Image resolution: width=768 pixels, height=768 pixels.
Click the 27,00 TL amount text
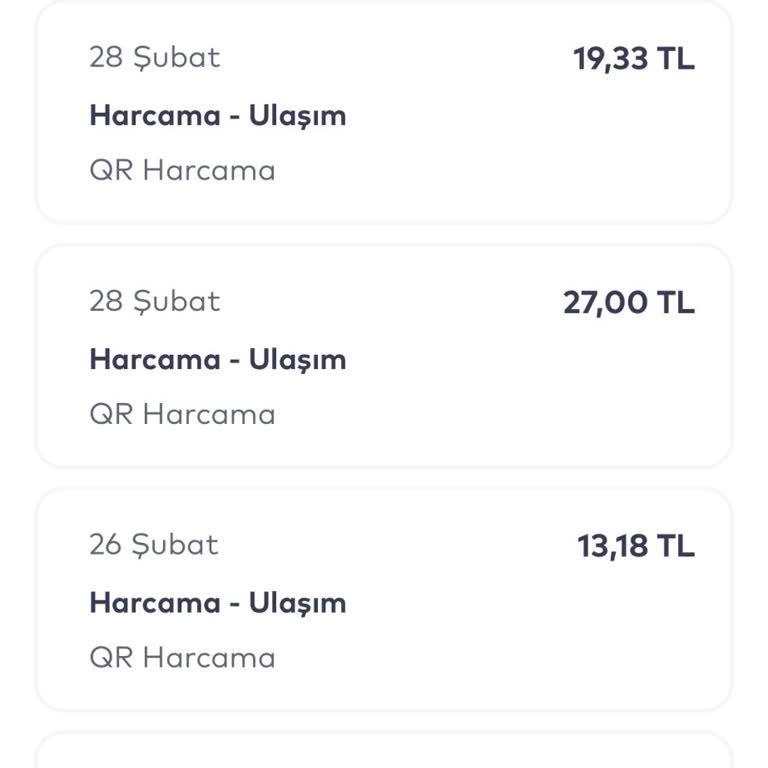628,303
